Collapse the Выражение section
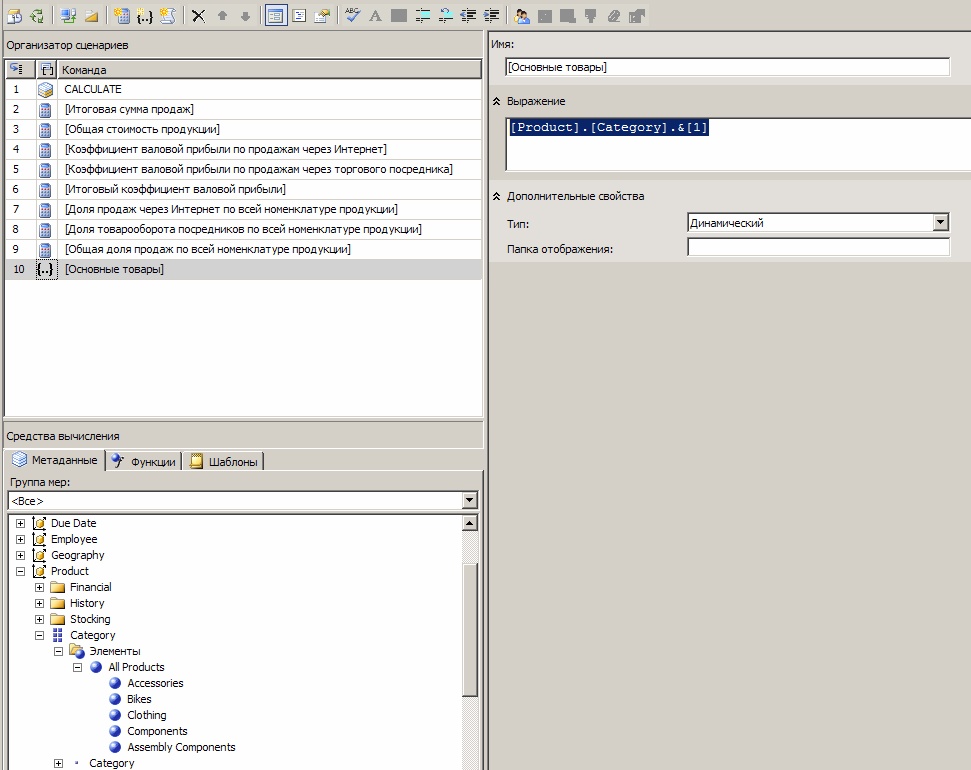Viewport: 971px width, 770px height. tap(497, 102)
